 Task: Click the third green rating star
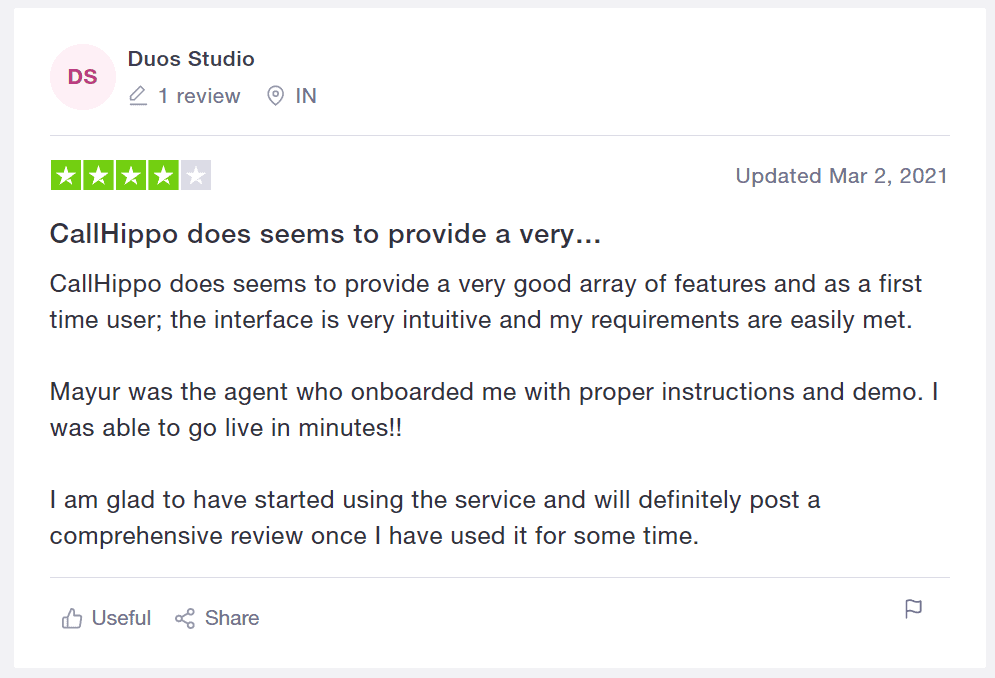click(x=131, y=175)
